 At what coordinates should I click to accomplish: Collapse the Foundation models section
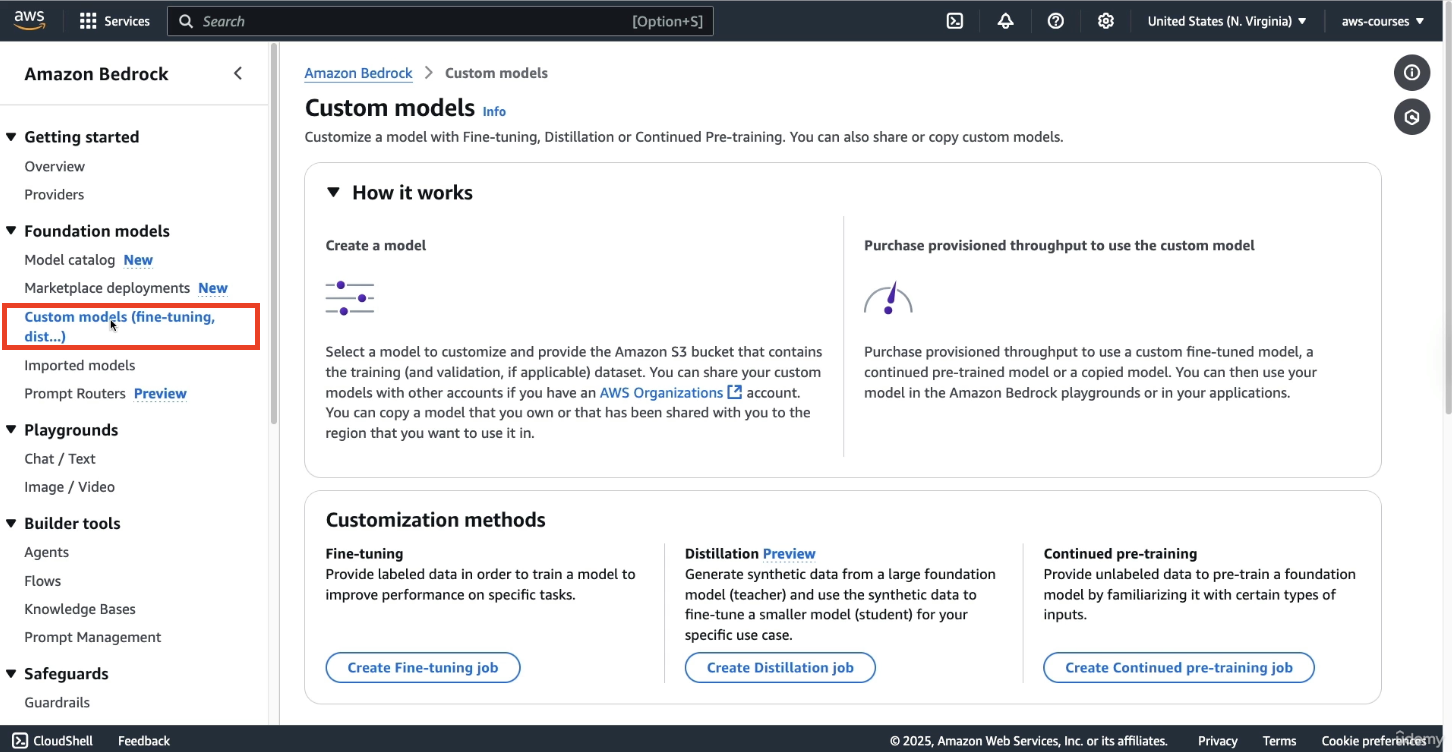point(11,231)
